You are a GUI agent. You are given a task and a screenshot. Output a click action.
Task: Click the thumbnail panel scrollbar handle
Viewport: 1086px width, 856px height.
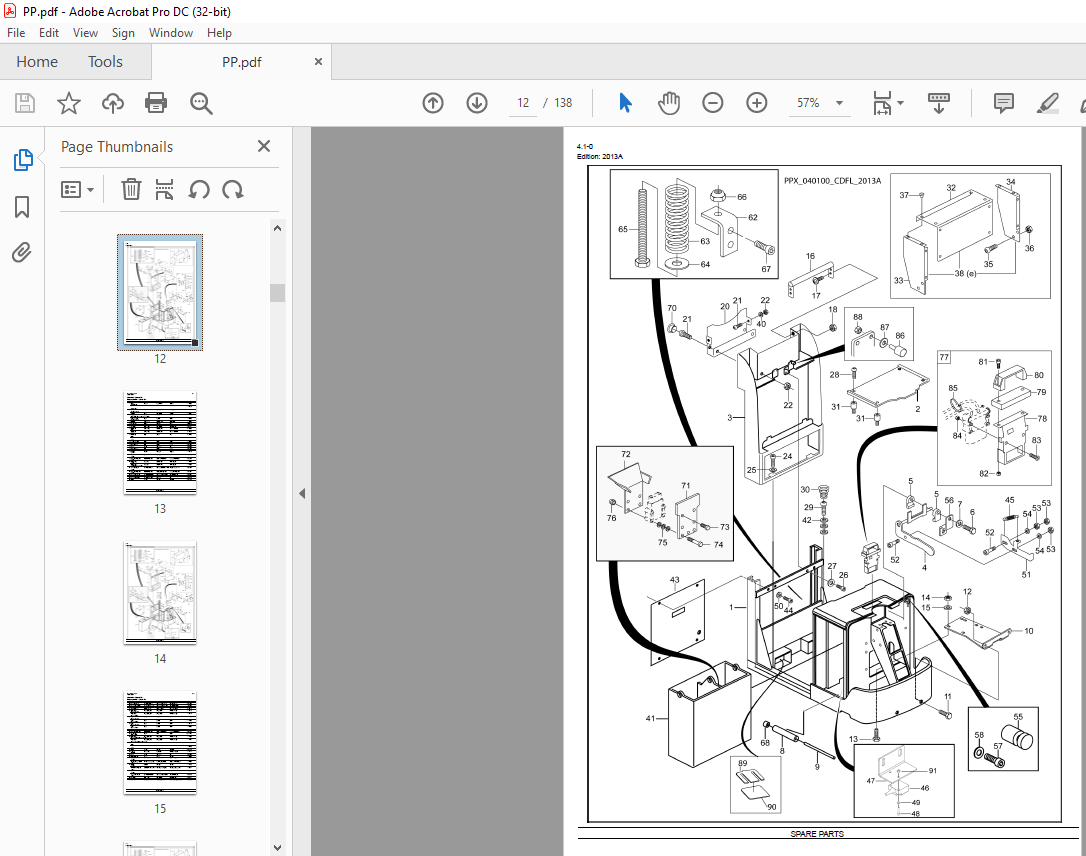(x=278, y=292)
